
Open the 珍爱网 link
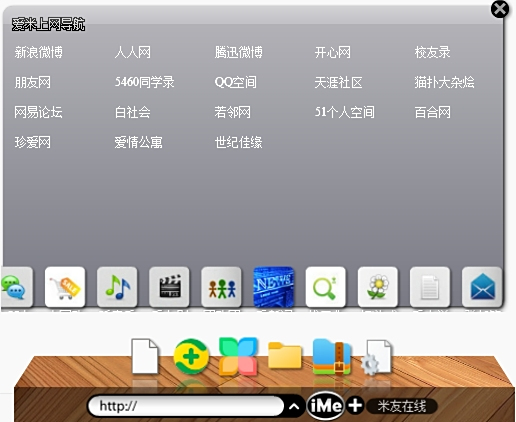tap(33, 143)
